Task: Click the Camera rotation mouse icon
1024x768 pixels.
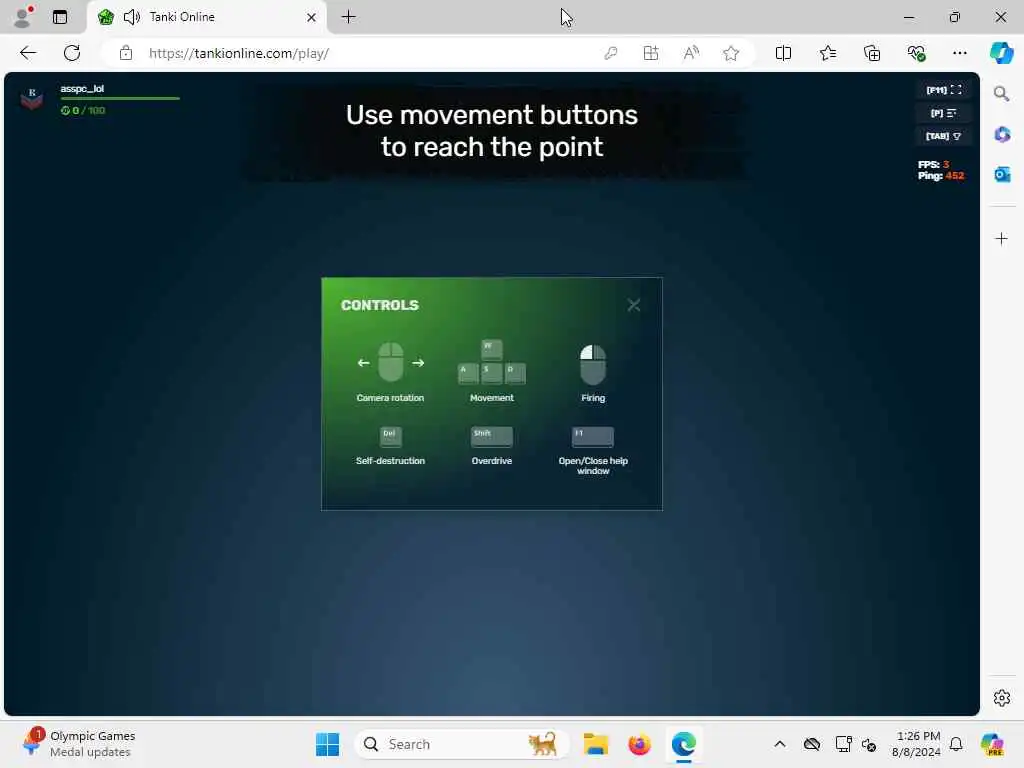Action: click(x=391, y=362)
